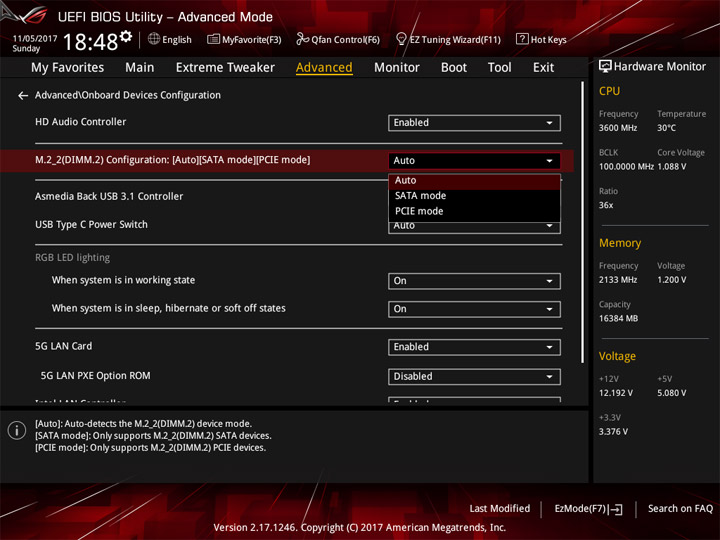
Task: Click the settings list vertical scrollbar
Action: 583,223
